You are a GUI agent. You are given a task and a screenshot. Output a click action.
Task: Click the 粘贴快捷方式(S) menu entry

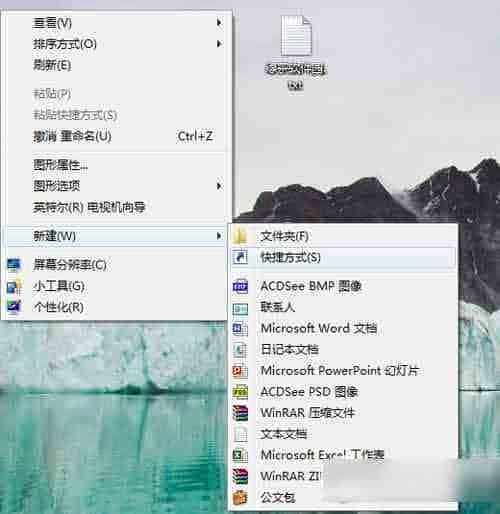116,115
